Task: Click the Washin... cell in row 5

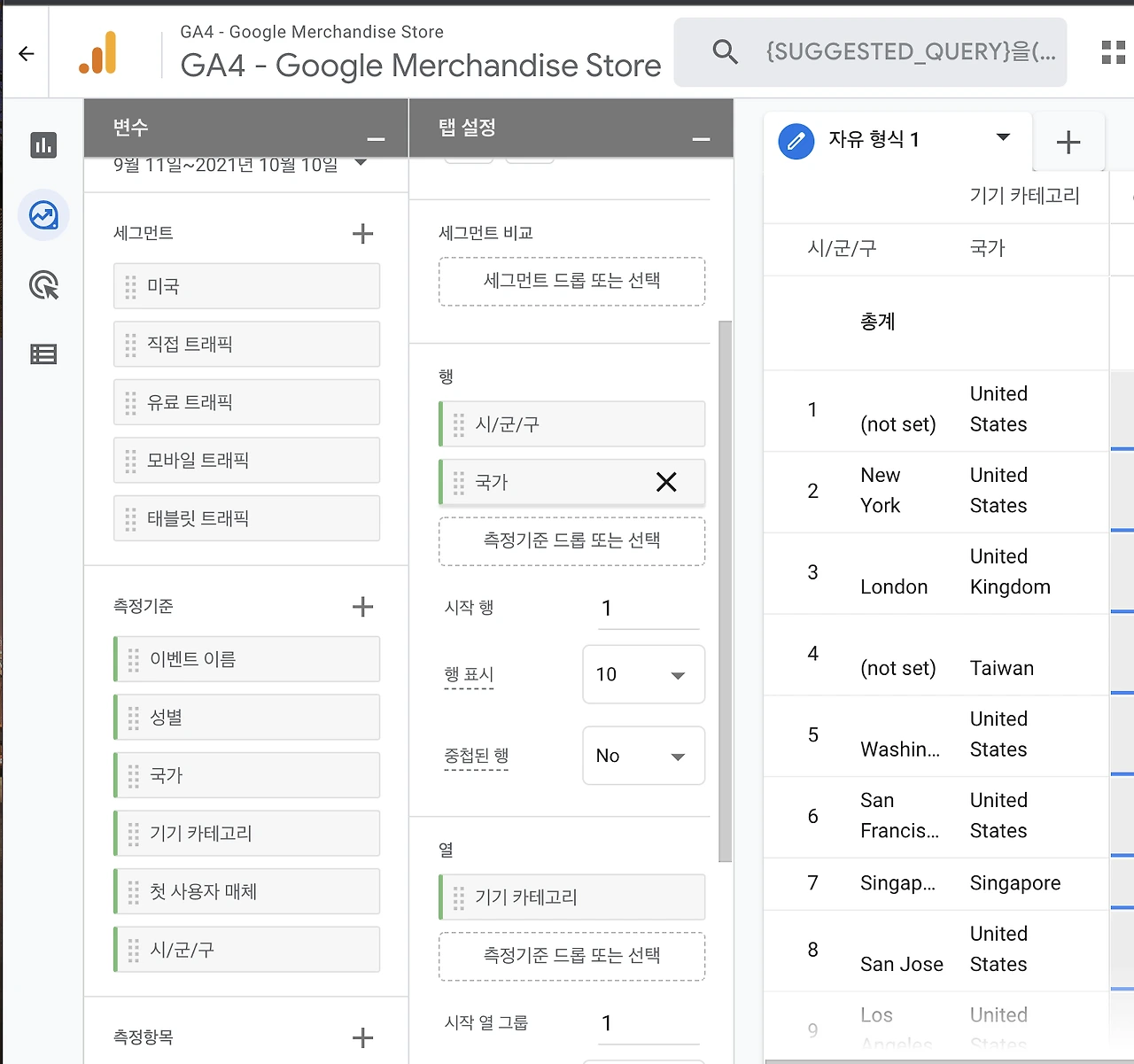Action: (900, 750)
